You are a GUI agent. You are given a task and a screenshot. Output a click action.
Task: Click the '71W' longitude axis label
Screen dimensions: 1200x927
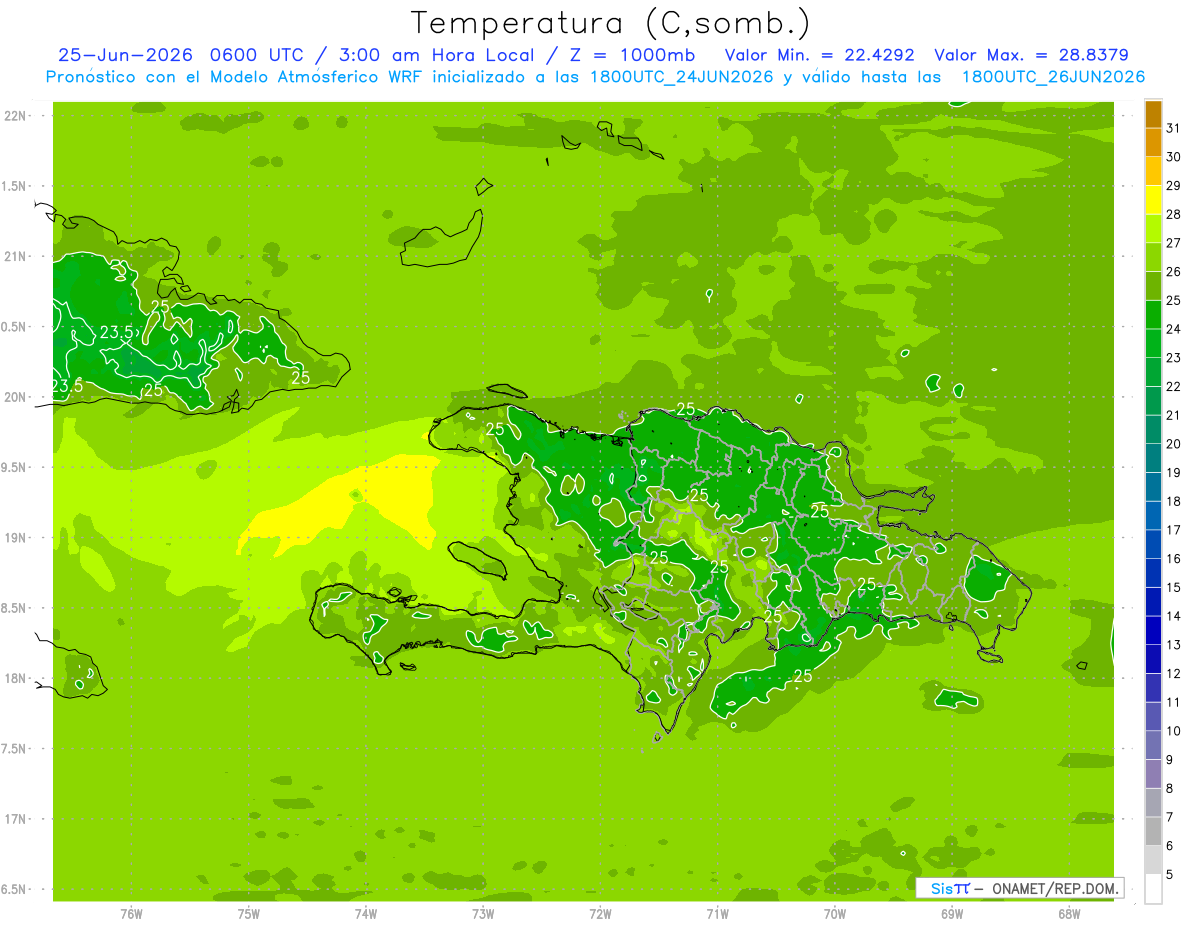717,913
